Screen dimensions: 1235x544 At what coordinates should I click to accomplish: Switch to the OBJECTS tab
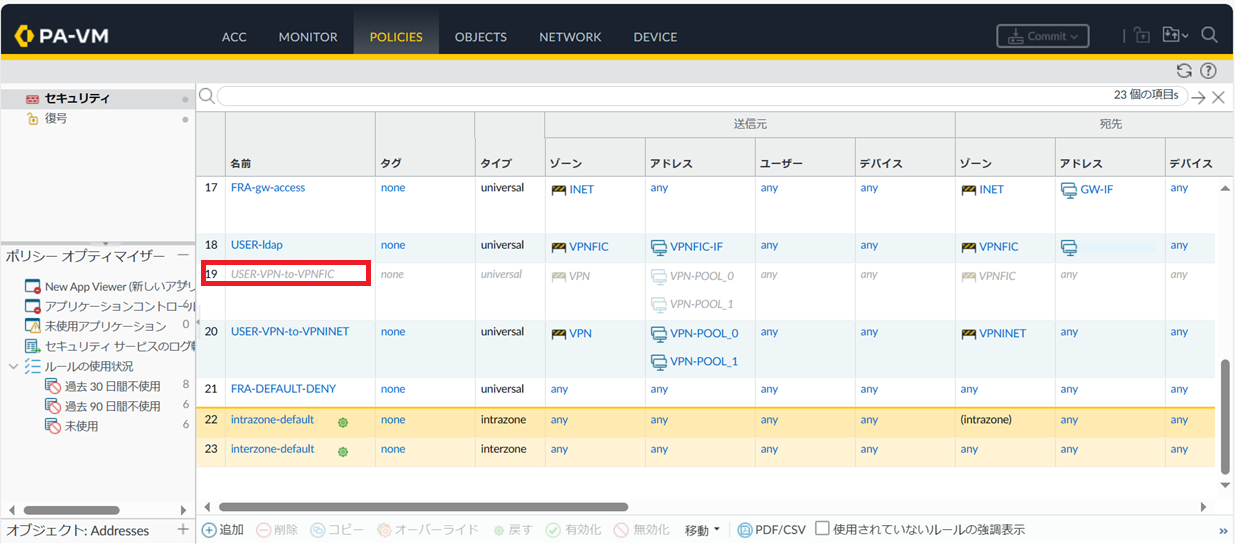click(x=480, y=37)
